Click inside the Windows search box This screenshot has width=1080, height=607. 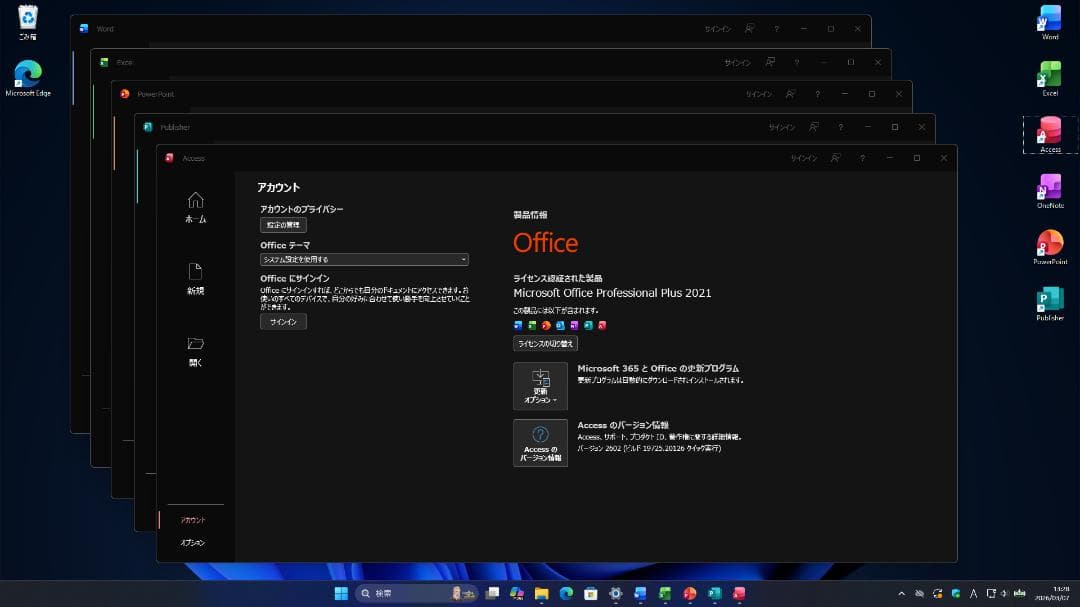[x=400, y=592]
